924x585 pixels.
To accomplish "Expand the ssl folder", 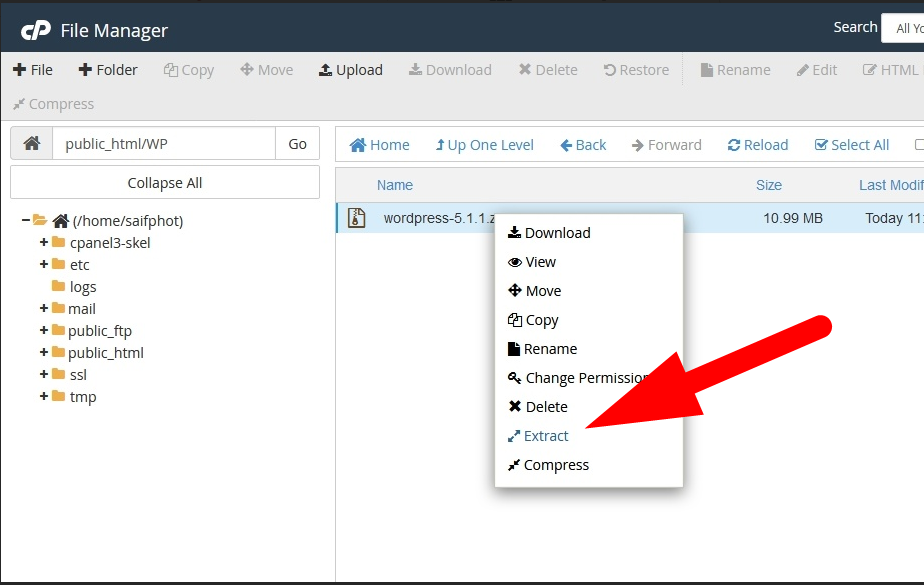I will tap(44, 374).
